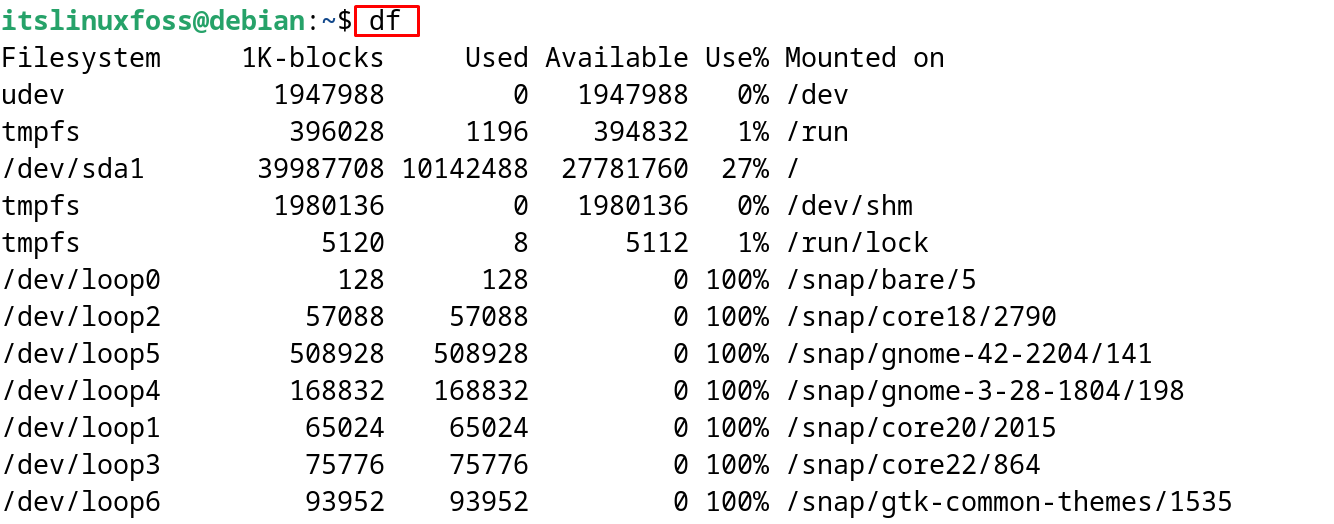Click the /snap/gtk-common-themes/1535 mount path
Screen dimensions: 1334x524
pos(1009,502)
